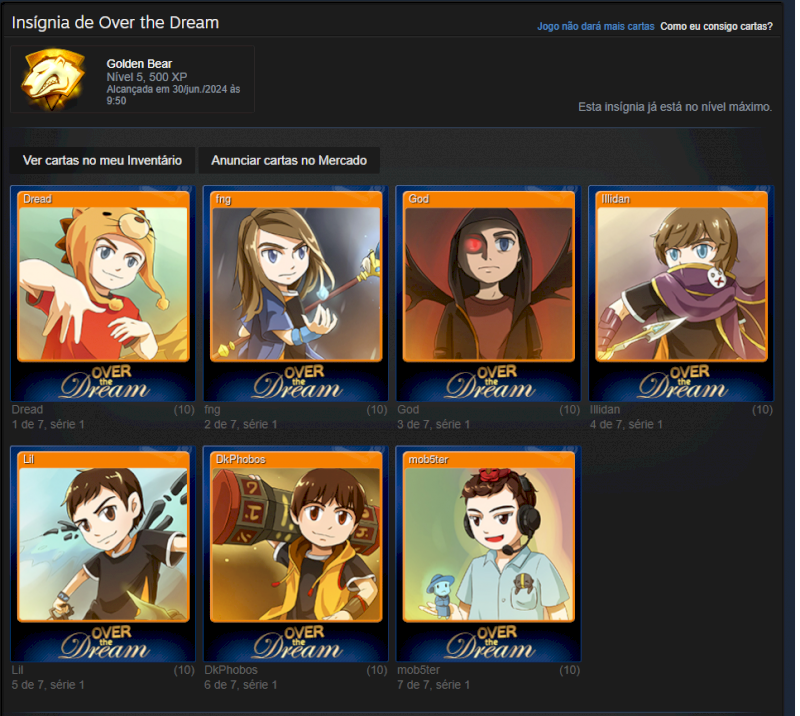Click the 'Lil' name below the card

[x=17, y=670]
